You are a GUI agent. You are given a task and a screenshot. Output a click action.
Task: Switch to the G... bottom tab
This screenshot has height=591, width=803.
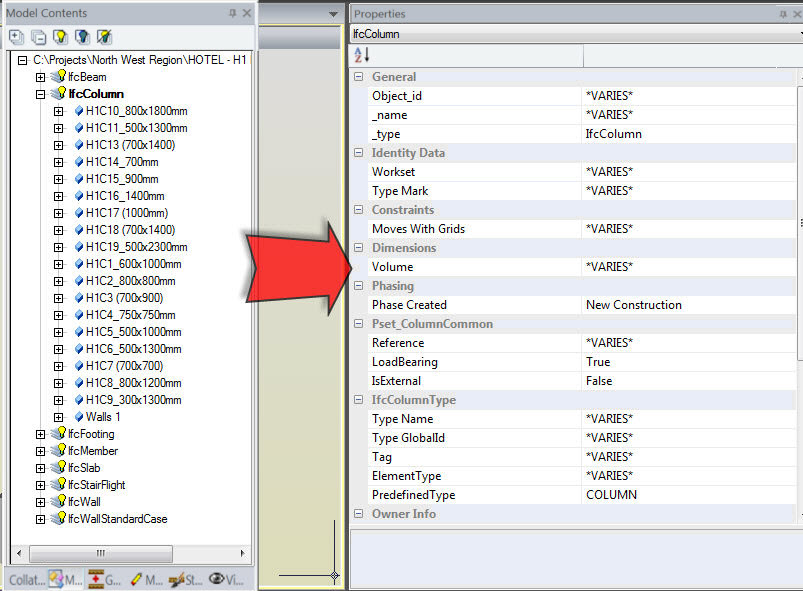click(x=104, y=580)
